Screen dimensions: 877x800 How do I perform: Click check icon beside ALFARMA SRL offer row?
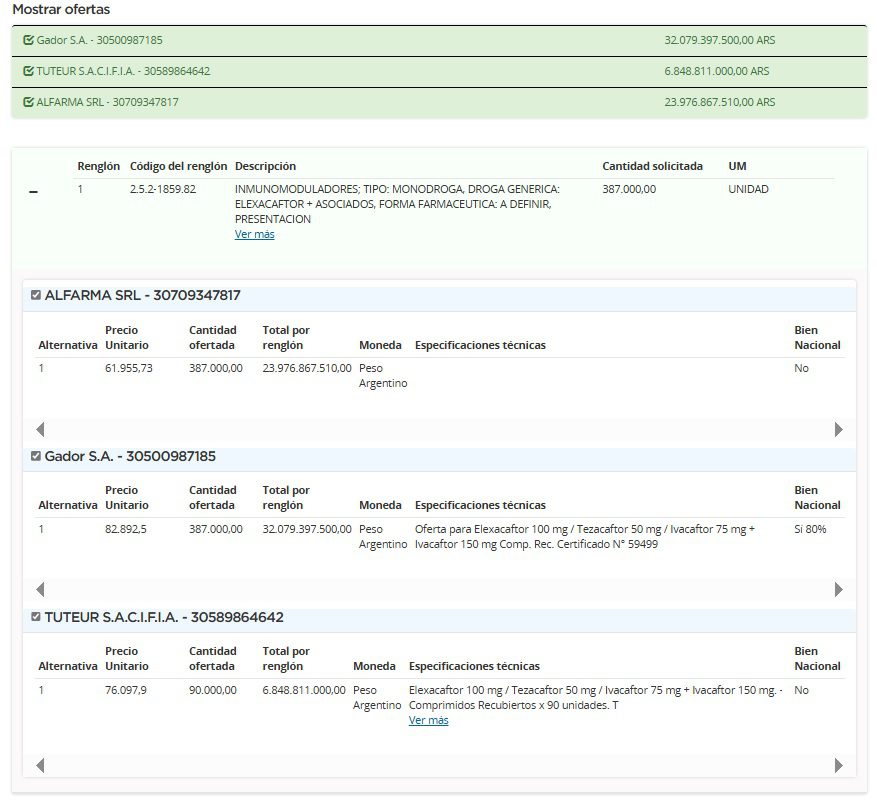pyautogui.click(x=28, y=102)
